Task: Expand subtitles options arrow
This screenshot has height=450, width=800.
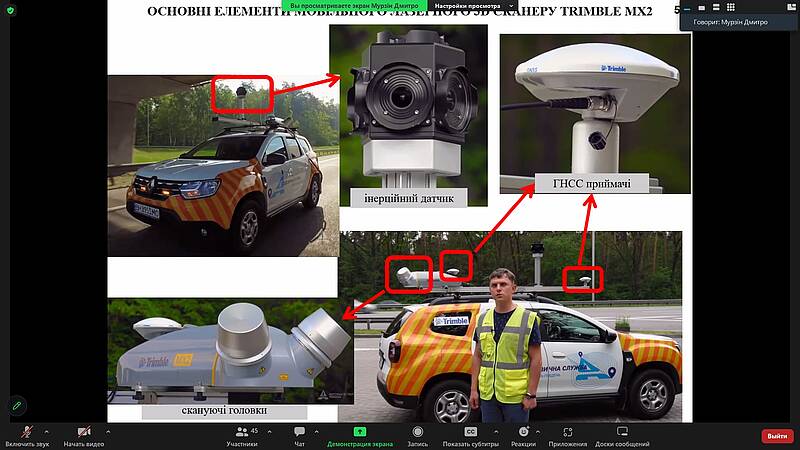Action: (x=496, y=432)
